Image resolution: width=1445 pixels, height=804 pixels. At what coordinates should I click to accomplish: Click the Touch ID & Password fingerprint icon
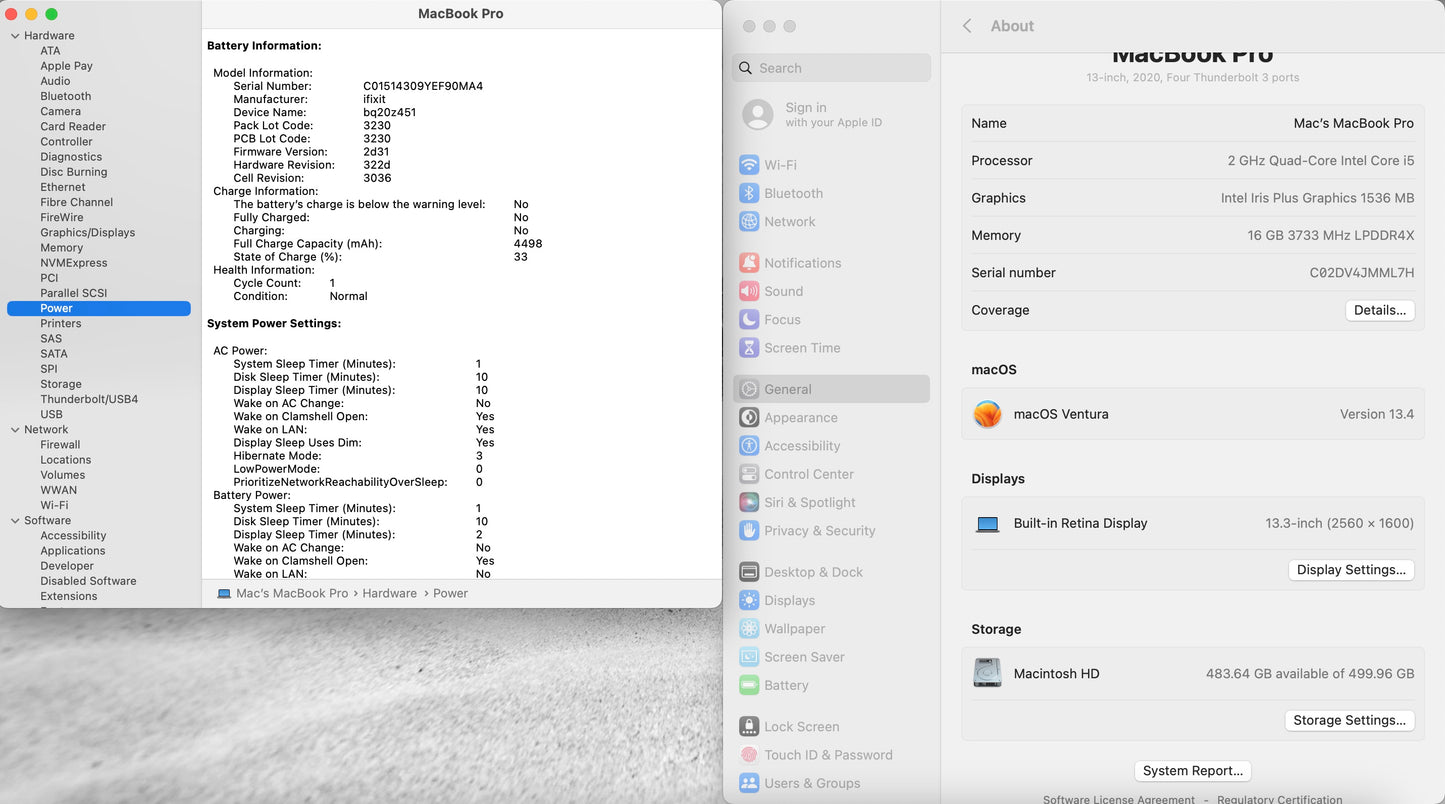(748, 755)
